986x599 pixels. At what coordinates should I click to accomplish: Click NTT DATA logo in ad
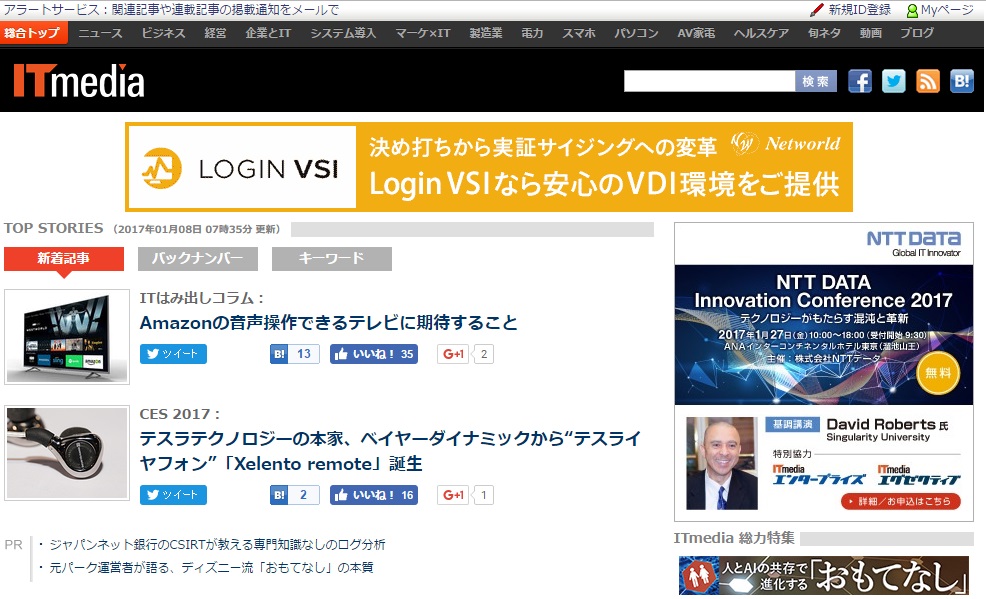tap(914, 243)
